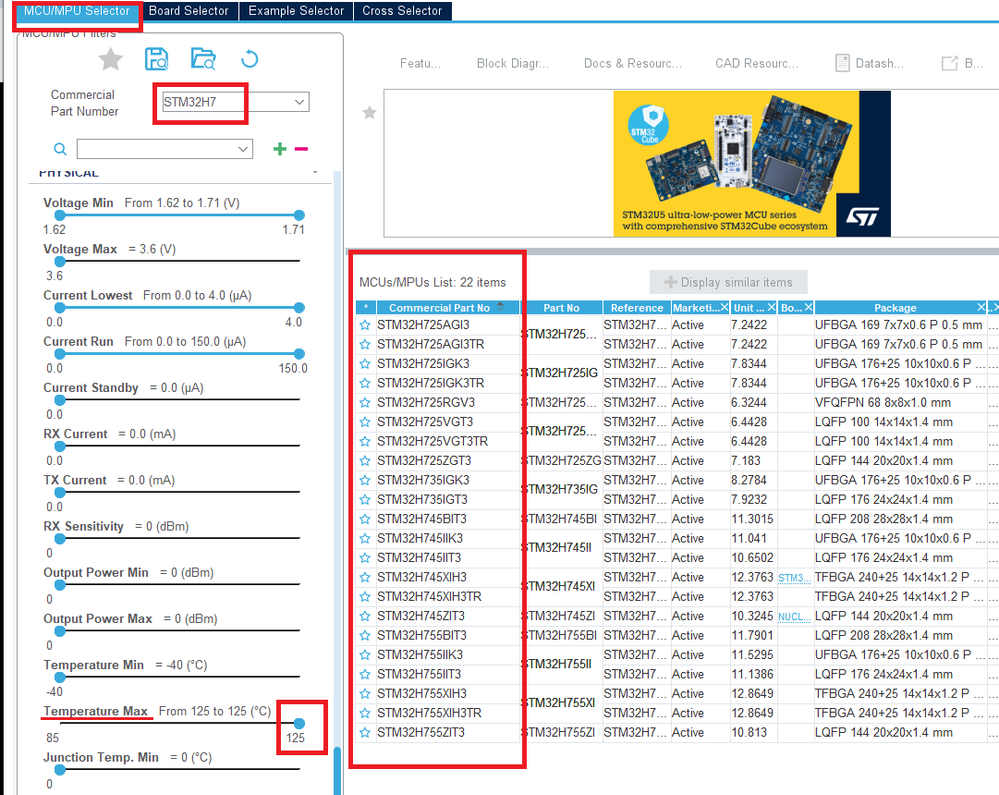Click the load saved search folder icon

[x=203, y=59]
